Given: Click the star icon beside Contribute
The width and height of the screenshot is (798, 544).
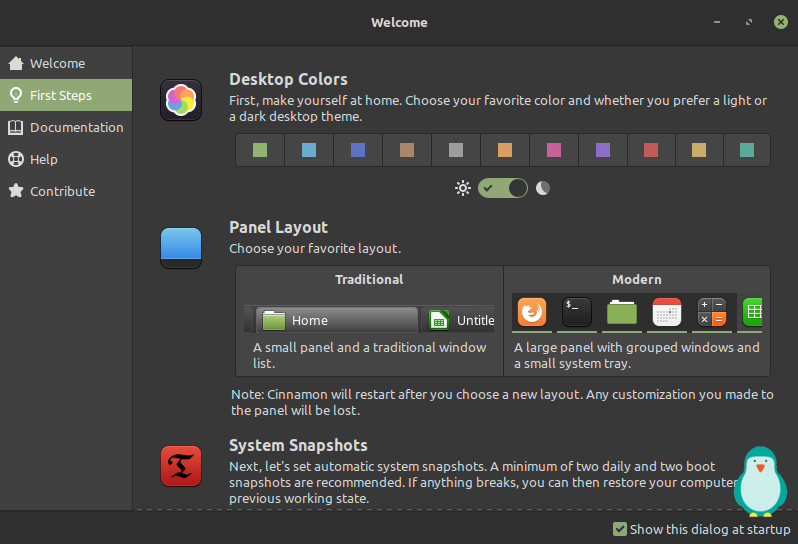Looking at the screenshot, I should (x=16, y=191).
